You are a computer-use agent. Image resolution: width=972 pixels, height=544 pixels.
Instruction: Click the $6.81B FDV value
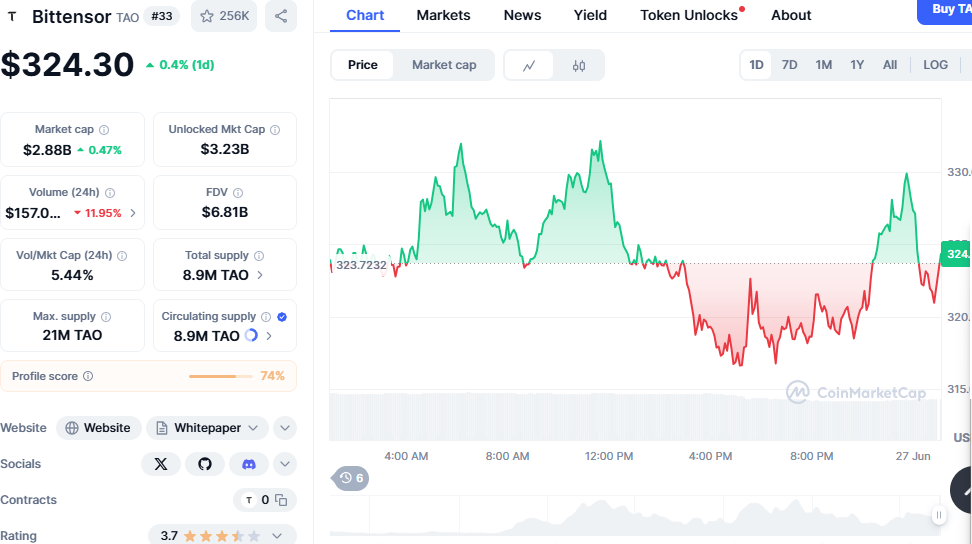coord(224,213)
